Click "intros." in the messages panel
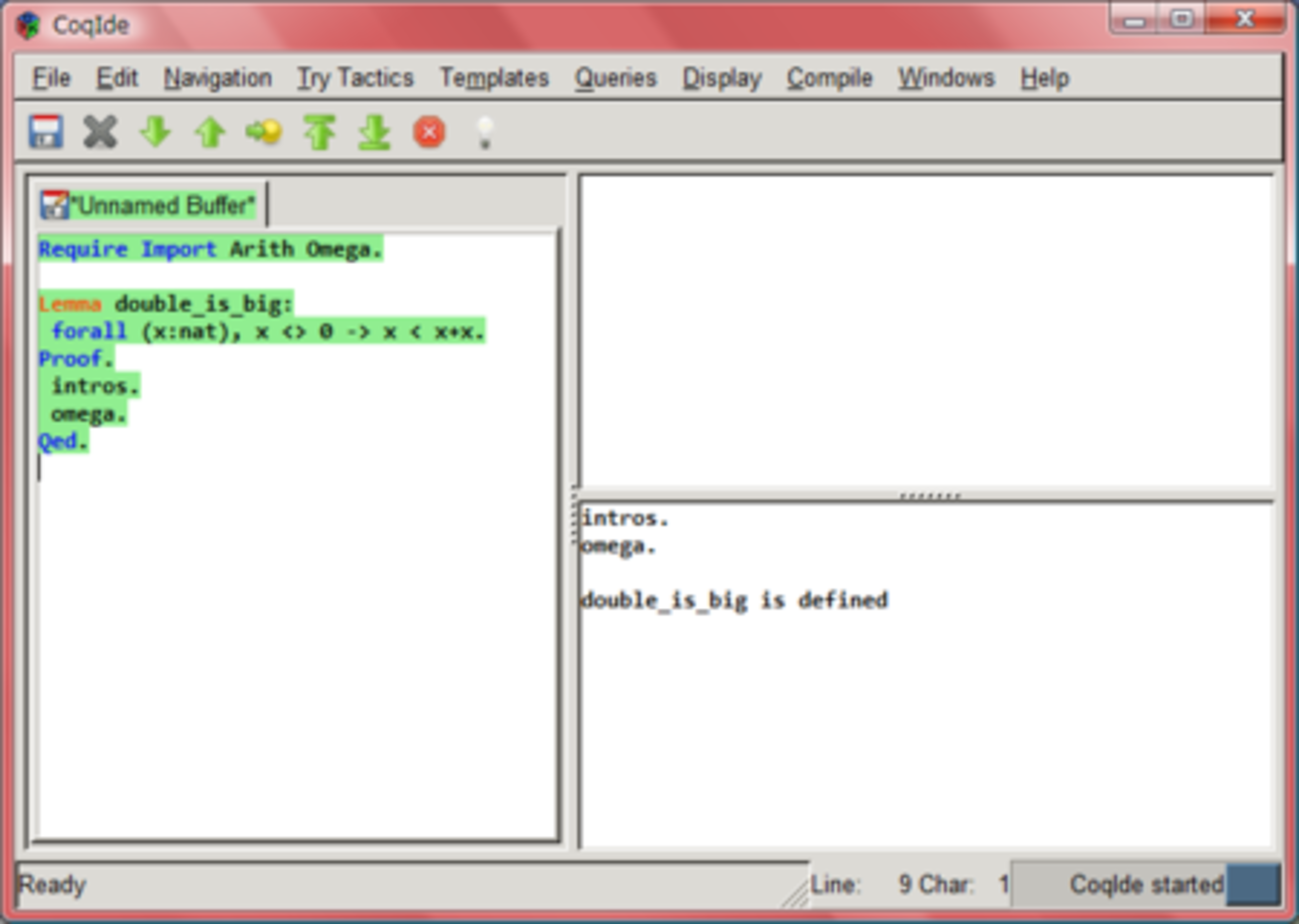 tap(625, 518)
